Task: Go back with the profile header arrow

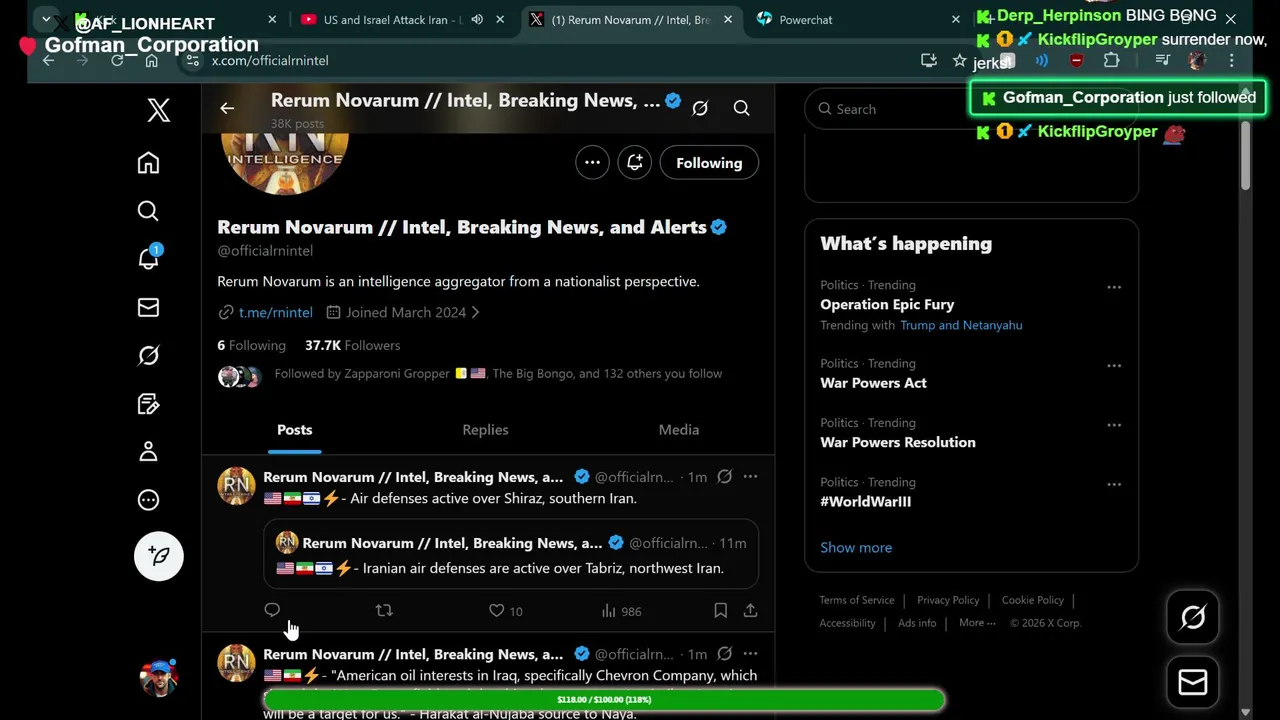Action: [x=227, y=108]
